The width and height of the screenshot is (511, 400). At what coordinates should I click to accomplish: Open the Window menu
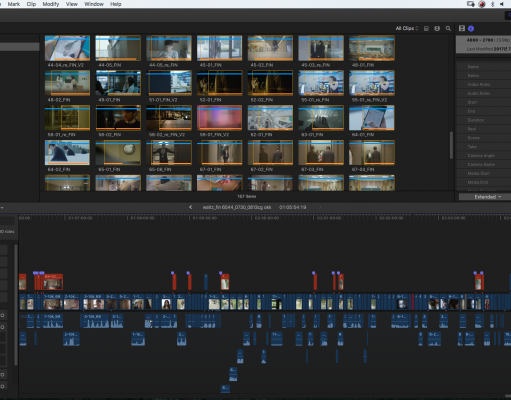click(x=94, y=4)
